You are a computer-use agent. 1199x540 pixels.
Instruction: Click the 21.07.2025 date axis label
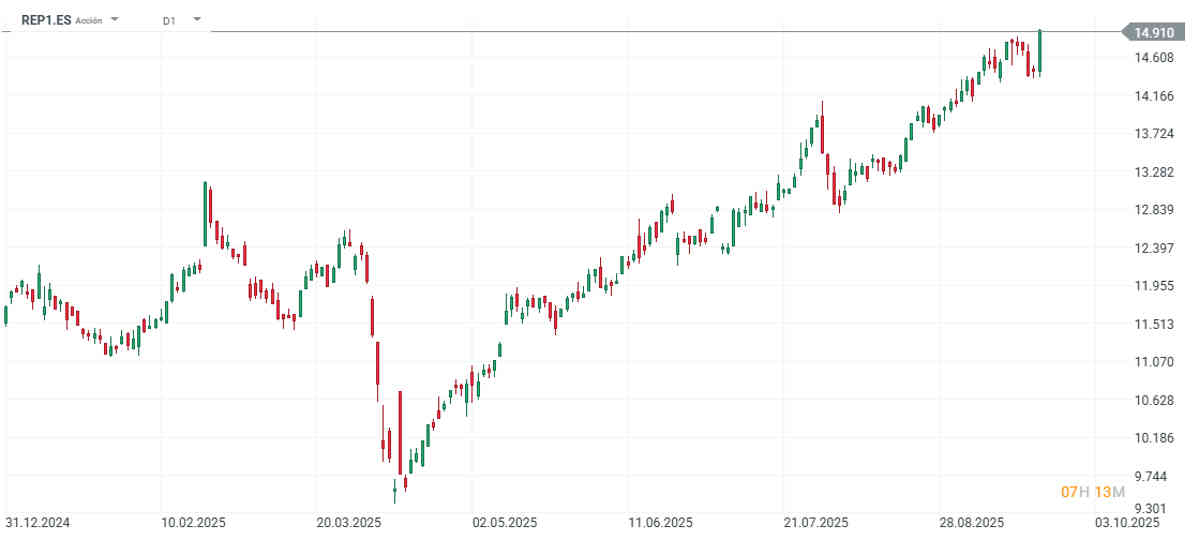816,523
